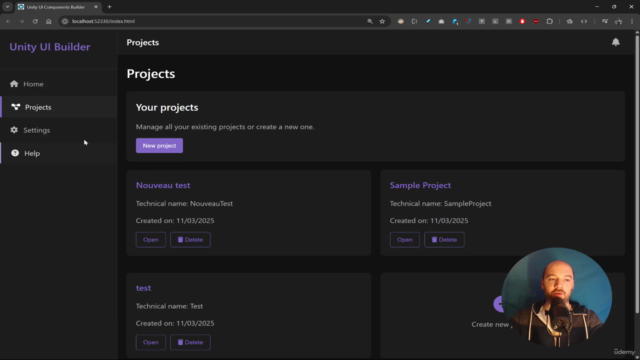Go forward with the browser forward arrow
Viewport: 640px width, 360px height.
tap(22, 21)
